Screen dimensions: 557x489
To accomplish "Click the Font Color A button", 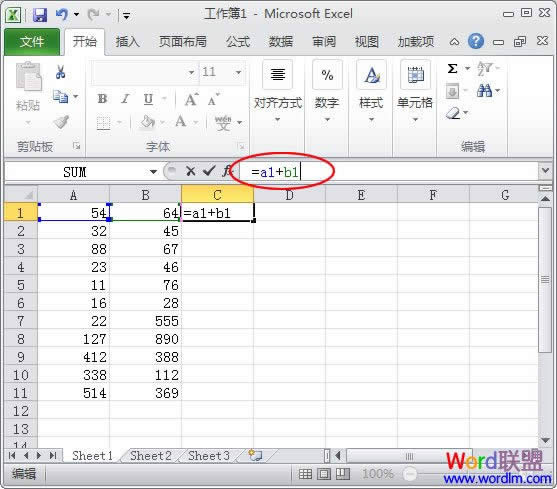I will 180,122.
